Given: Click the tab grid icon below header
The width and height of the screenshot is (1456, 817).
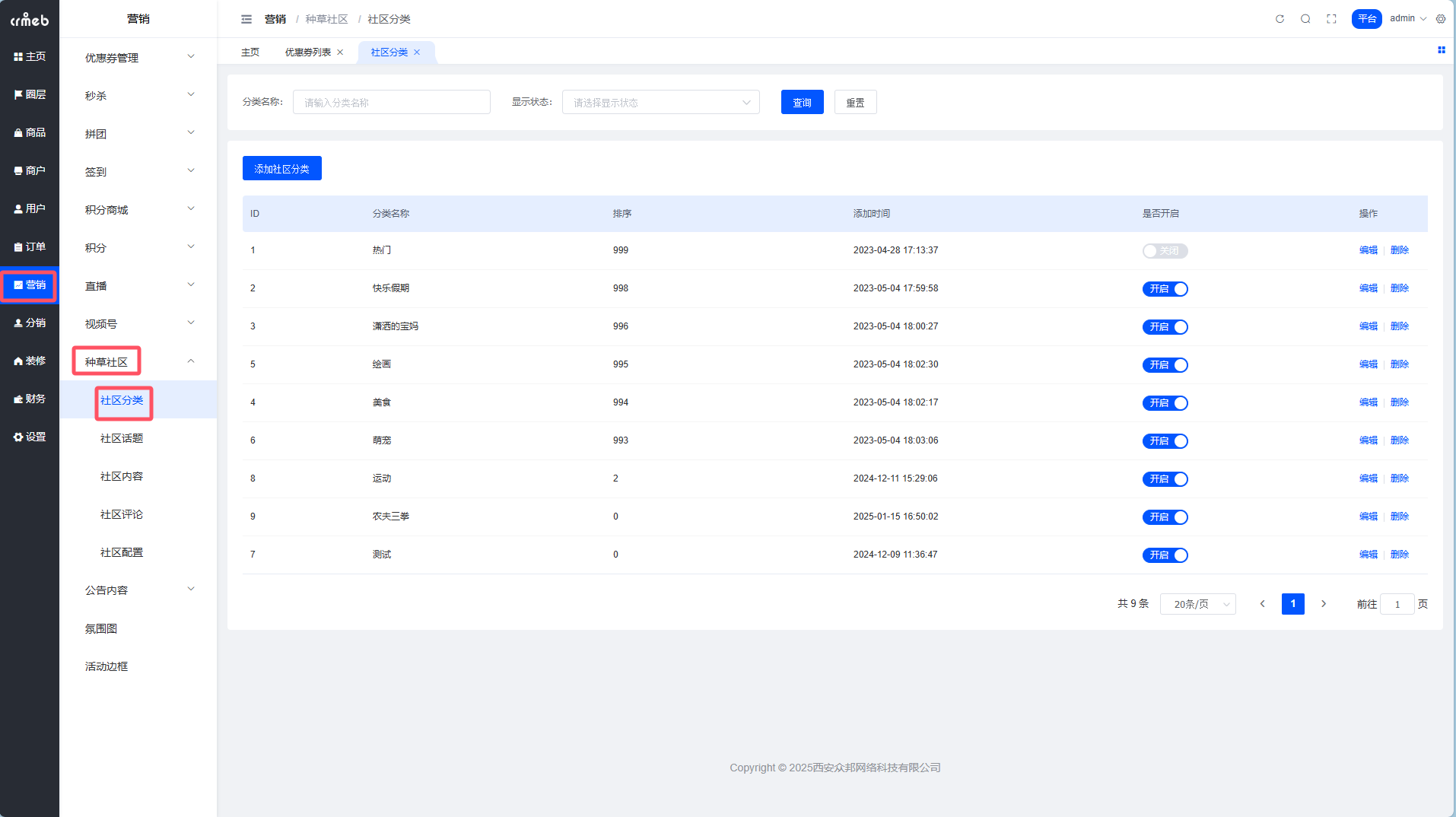Looking at the screenshot, I should pos(1441,50).
